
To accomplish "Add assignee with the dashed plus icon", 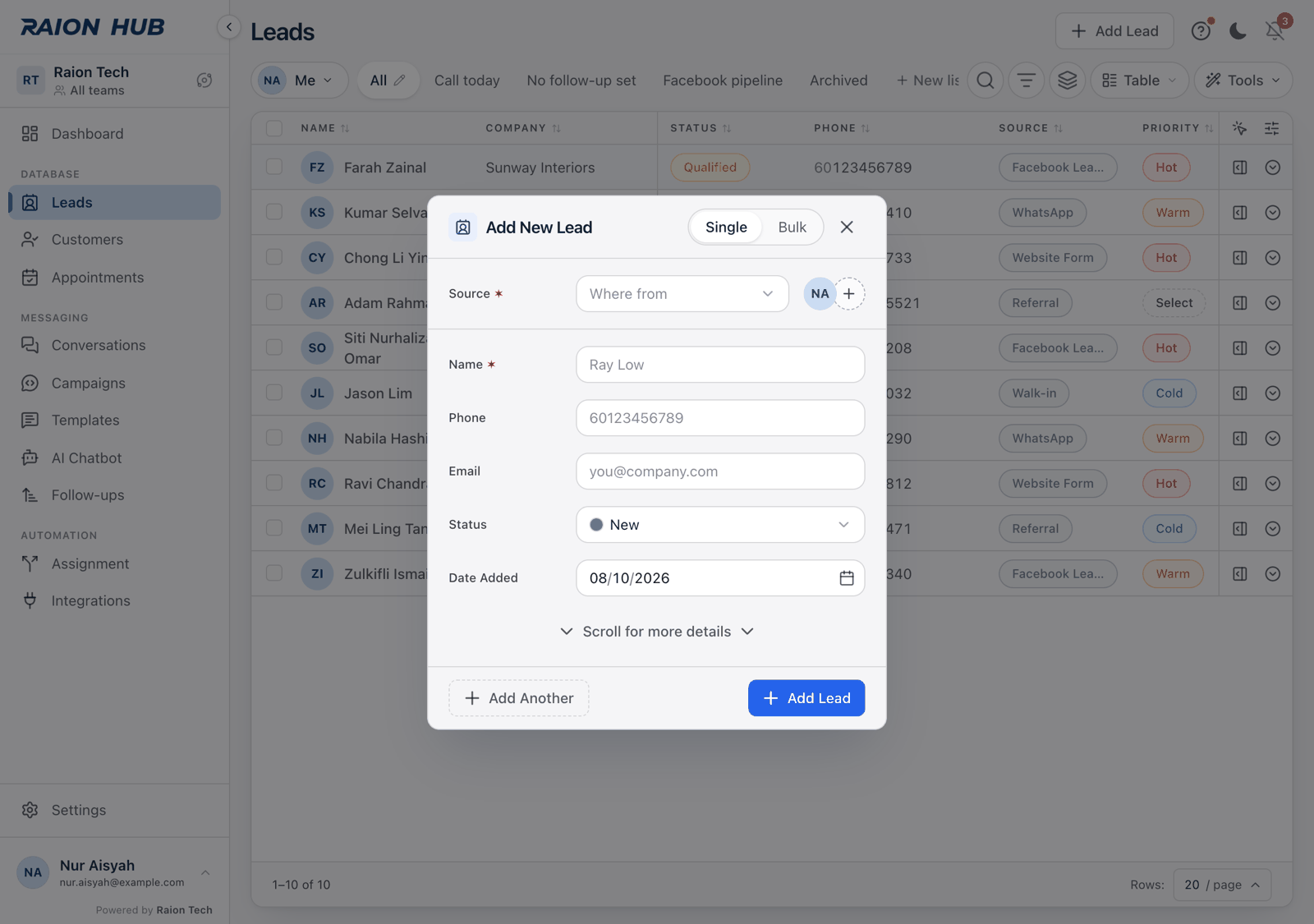I will tap(849, 294).
